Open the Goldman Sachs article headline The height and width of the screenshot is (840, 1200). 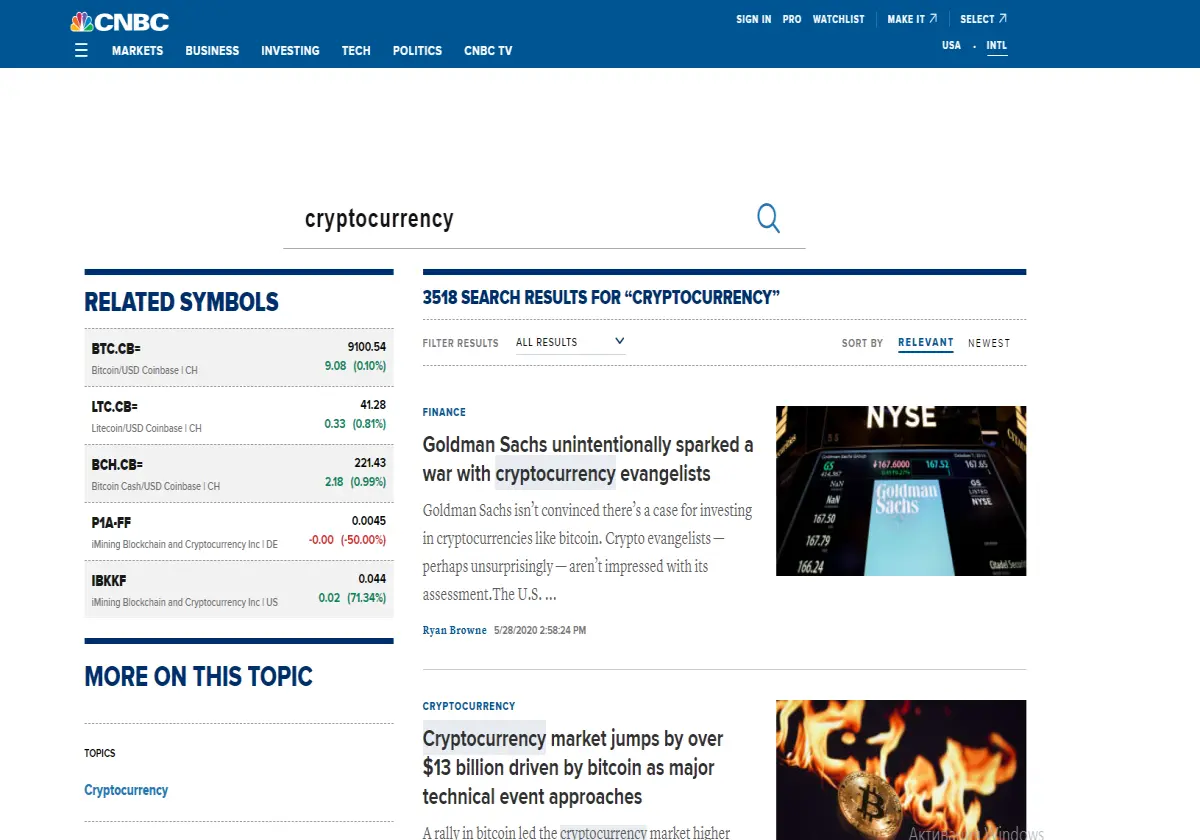point(588,459)
